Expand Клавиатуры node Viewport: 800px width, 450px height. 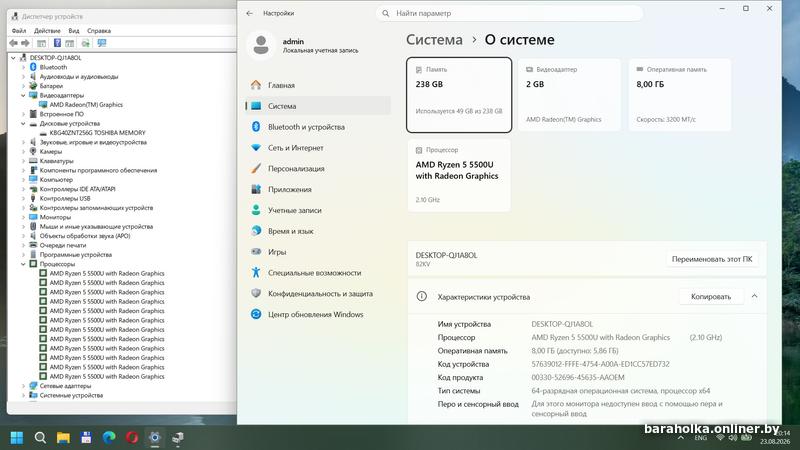[23, 161]
